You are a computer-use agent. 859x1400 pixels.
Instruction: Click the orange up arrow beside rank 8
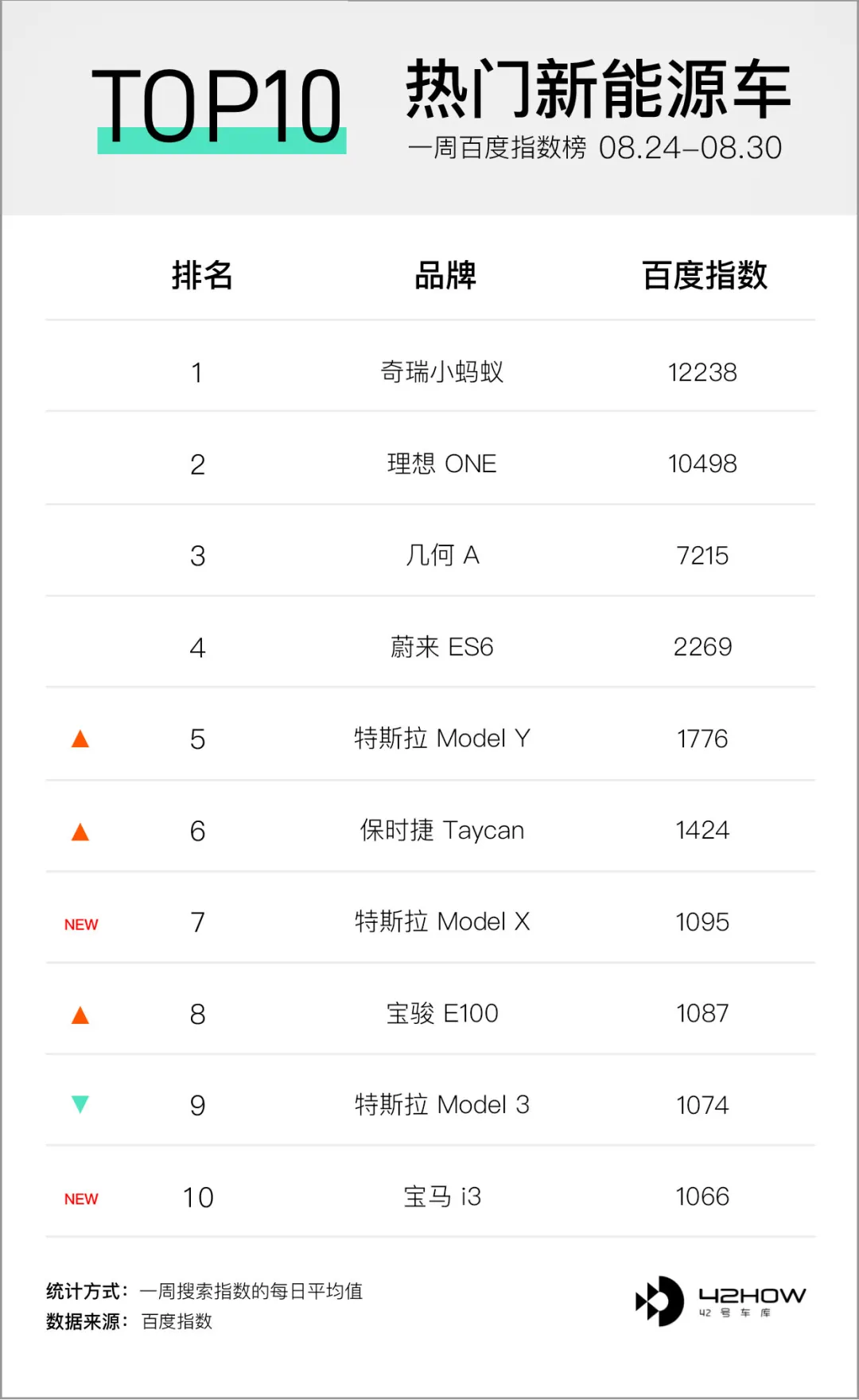[80, 1015]
